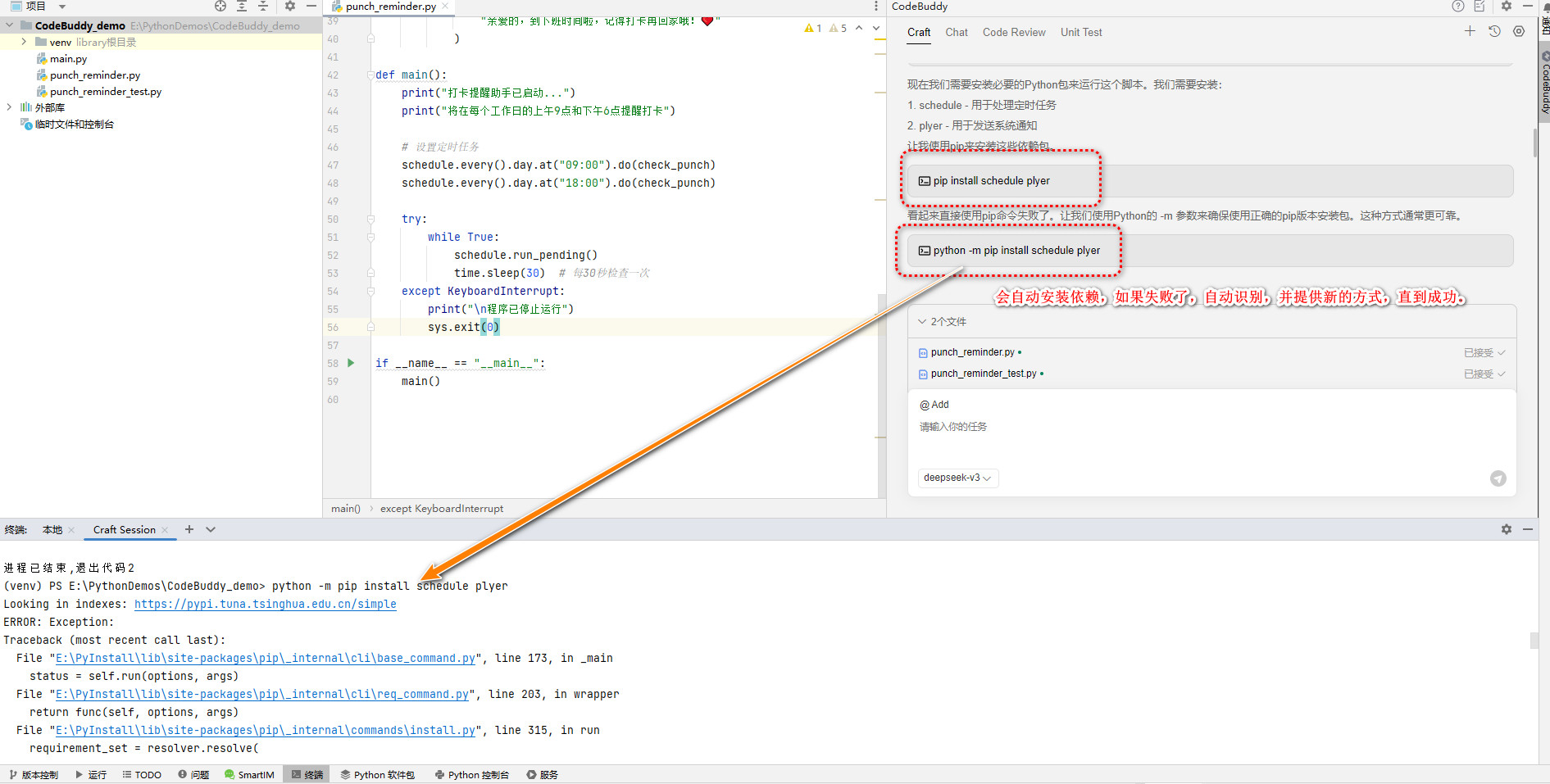Open CodeBuddy session history icon
Image resolution: width=1550 pixels, height=784 pixels.
[1493, 31]
